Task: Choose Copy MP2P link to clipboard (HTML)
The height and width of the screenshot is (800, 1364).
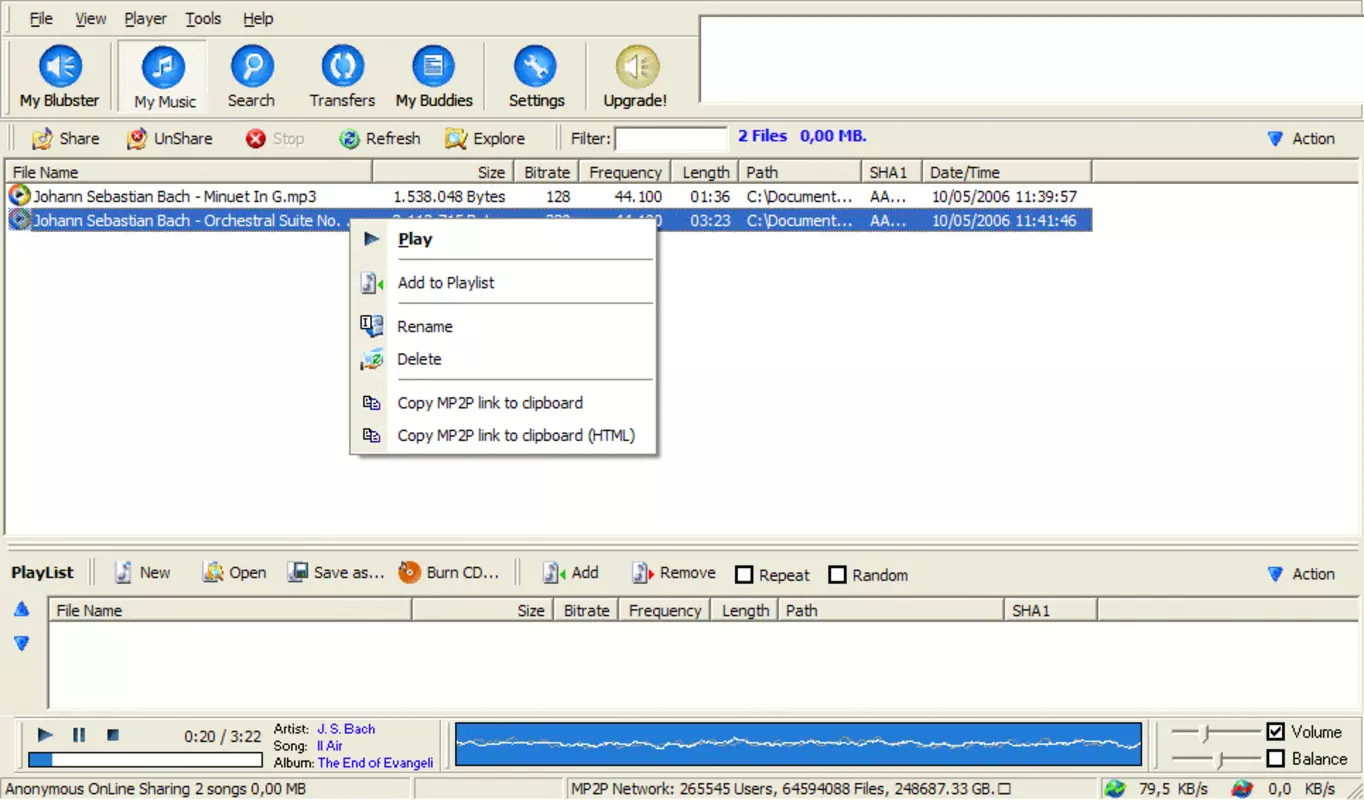Action: coord(505,435)
